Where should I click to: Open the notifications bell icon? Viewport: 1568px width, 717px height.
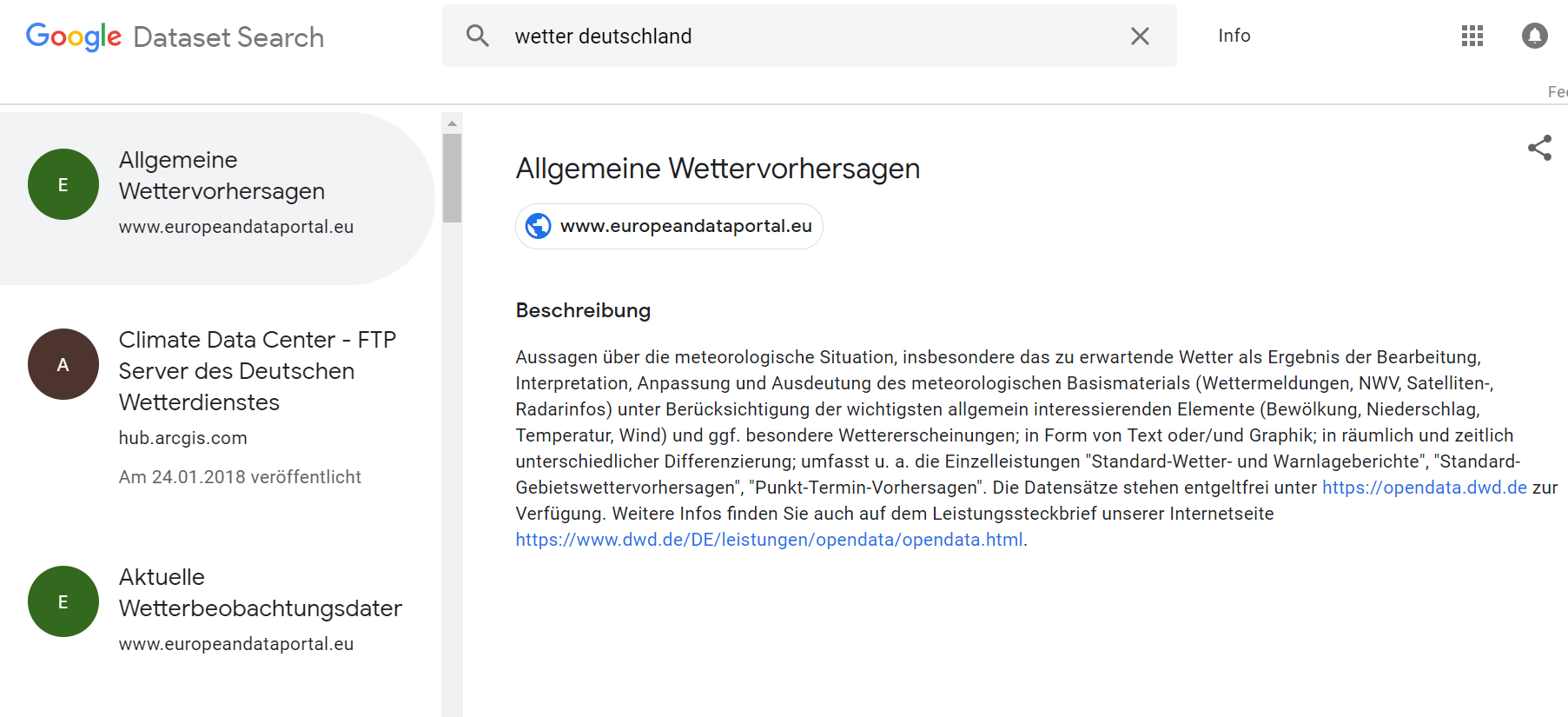pos(1535,36)
